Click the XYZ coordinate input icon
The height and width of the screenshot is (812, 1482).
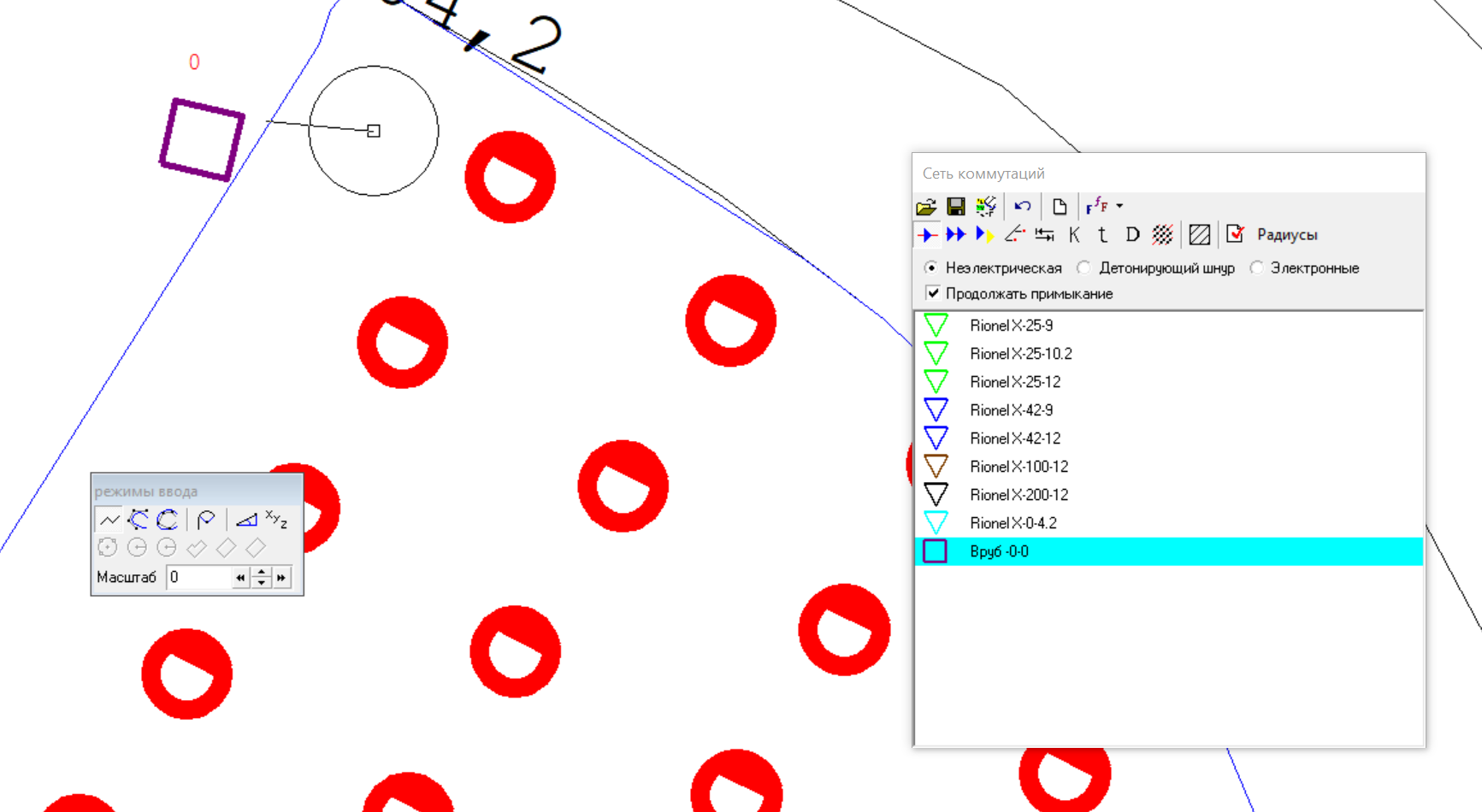click(x=276, y=519)
